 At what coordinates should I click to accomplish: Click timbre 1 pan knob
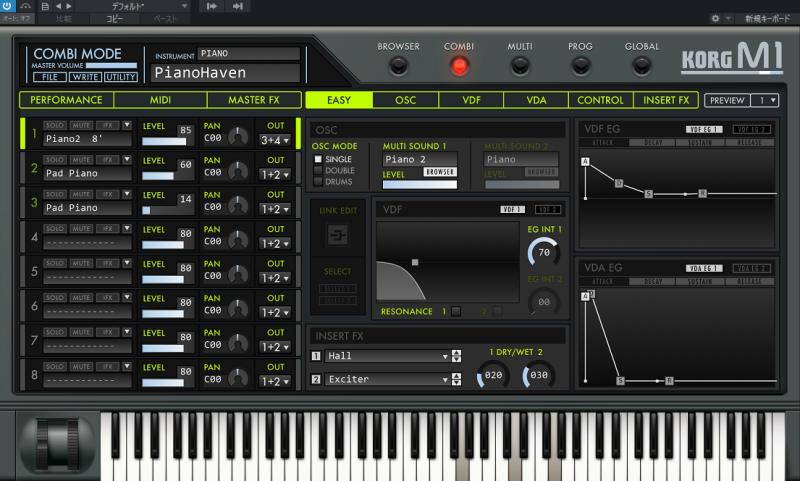[237, 138]
